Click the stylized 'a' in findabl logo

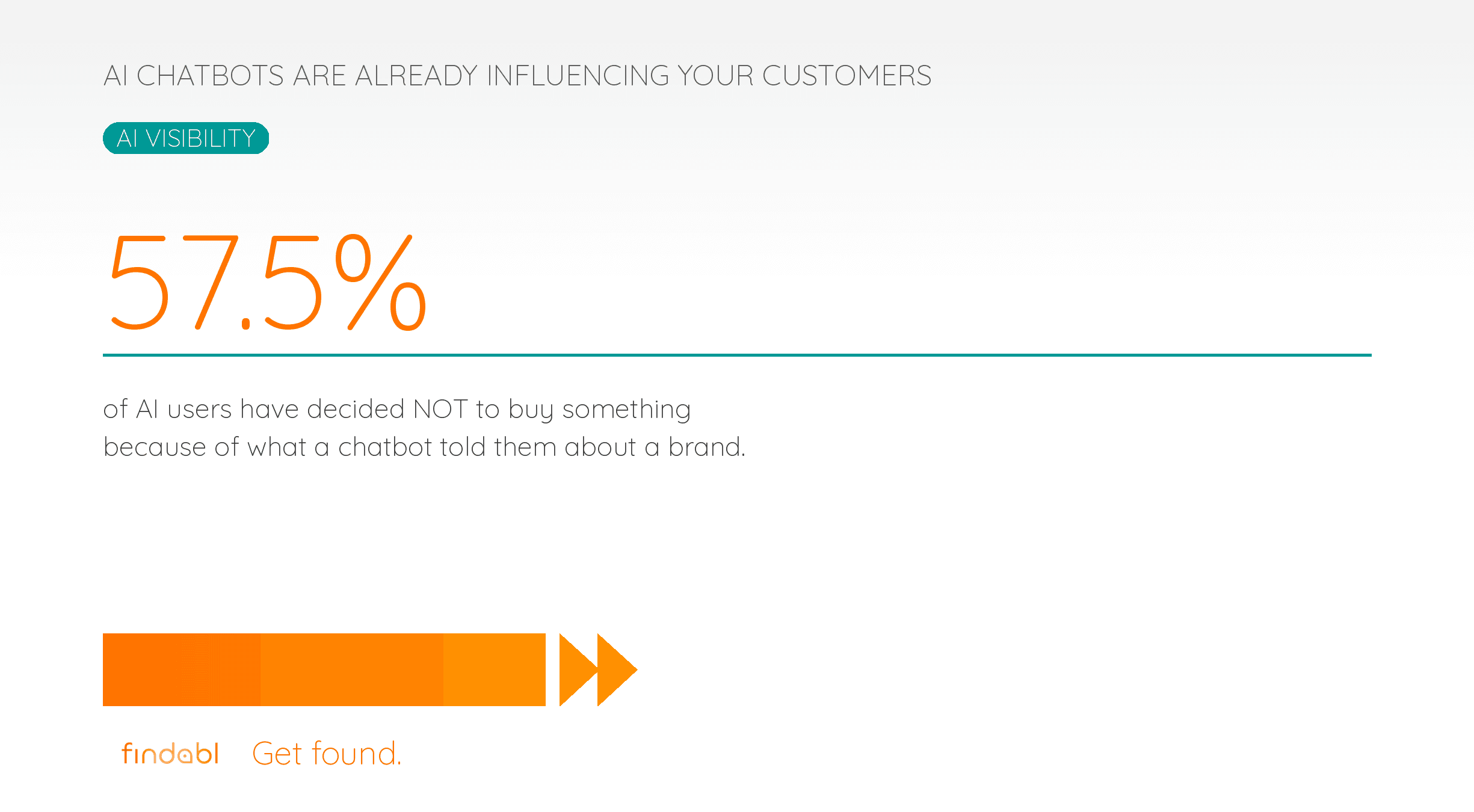pyautogui.click(x=185, y=755)
